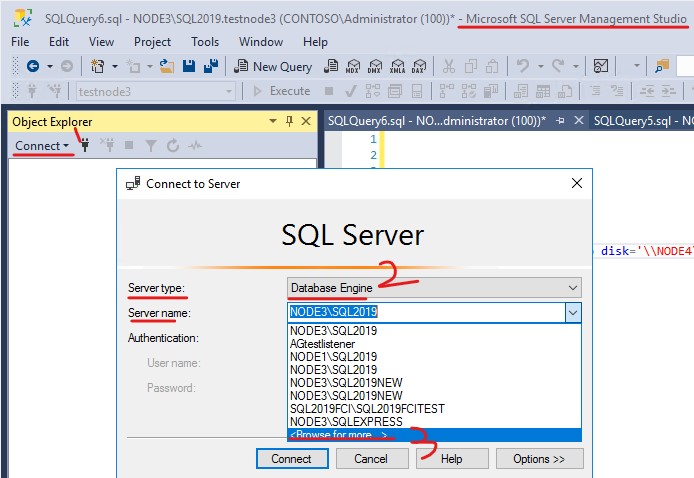Click the Cancel button in dialog
694x478 pixels.
(371, 459)
